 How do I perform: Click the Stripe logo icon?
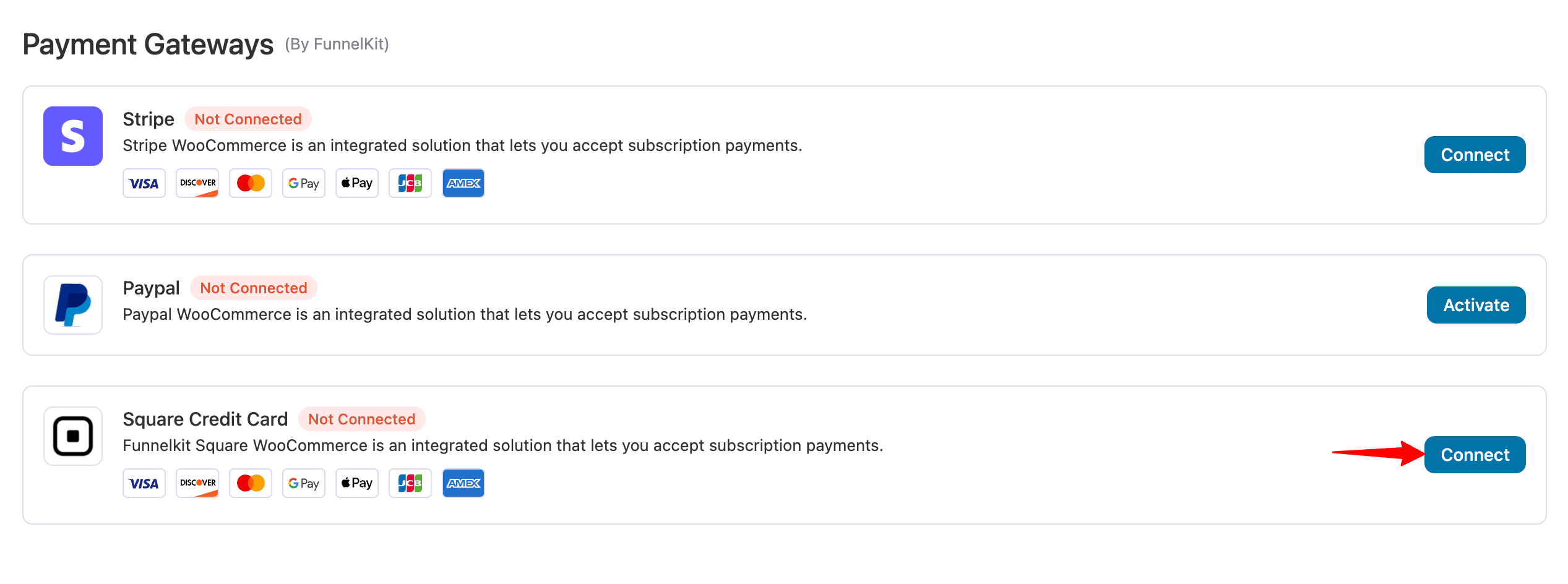73,136
